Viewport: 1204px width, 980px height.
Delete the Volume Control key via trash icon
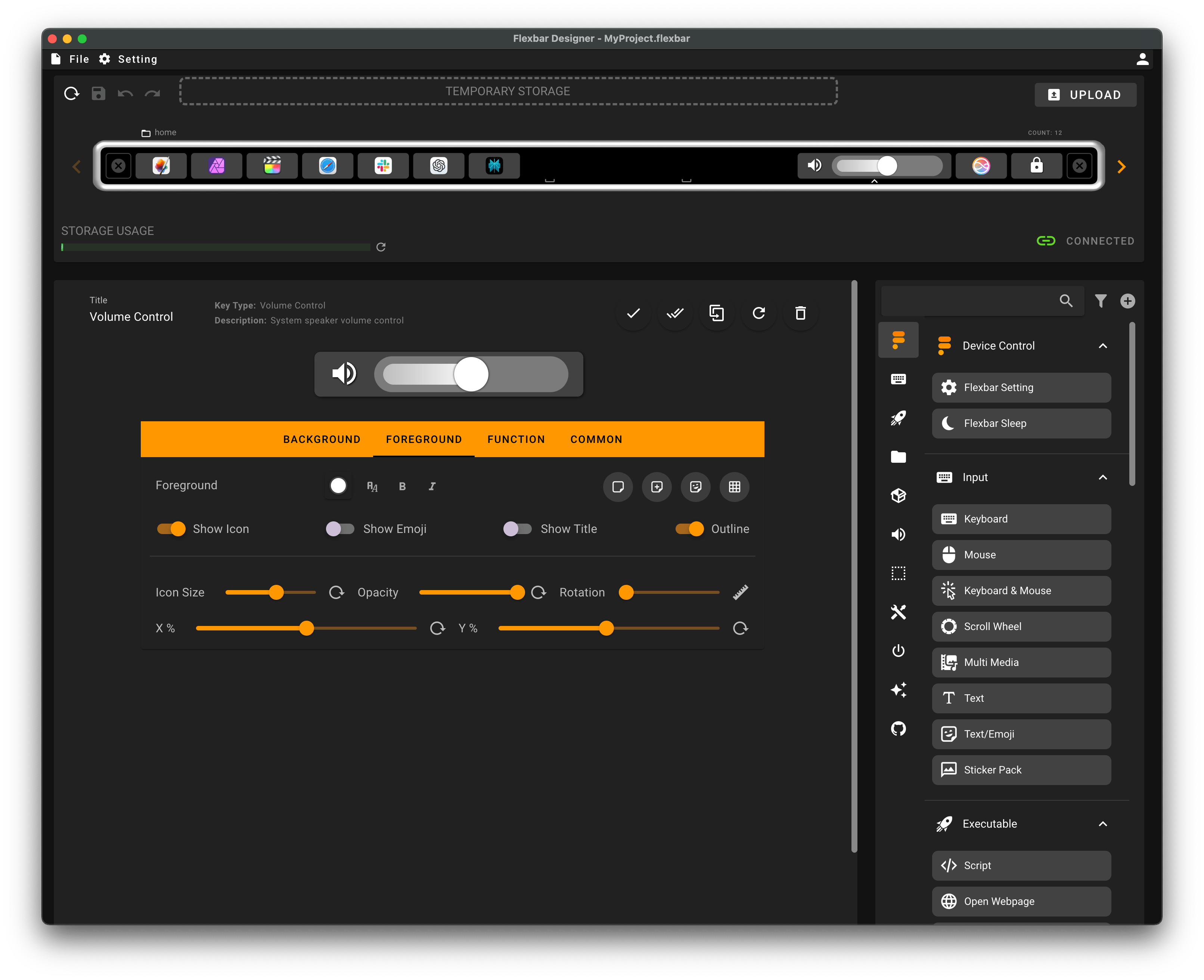coord(800,313)
